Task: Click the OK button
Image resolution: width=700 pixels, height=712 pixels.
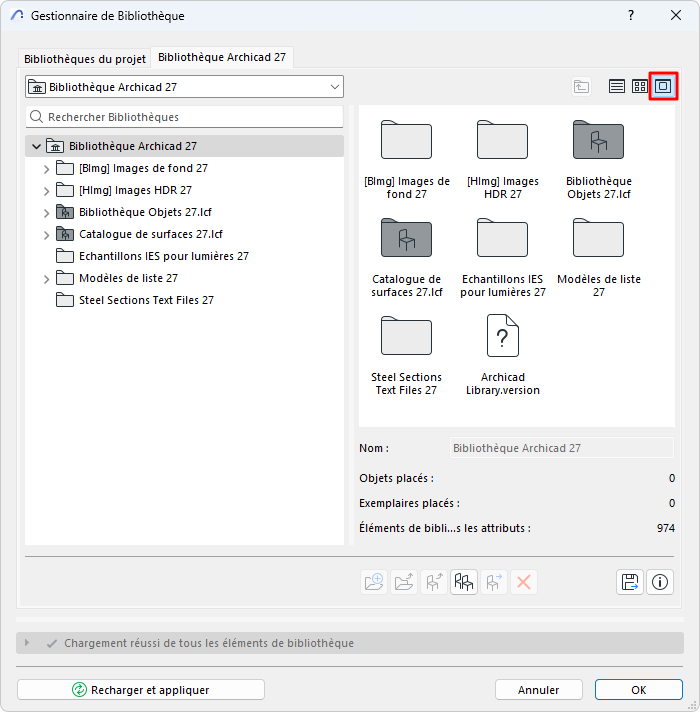Action: tap(639, 690)
